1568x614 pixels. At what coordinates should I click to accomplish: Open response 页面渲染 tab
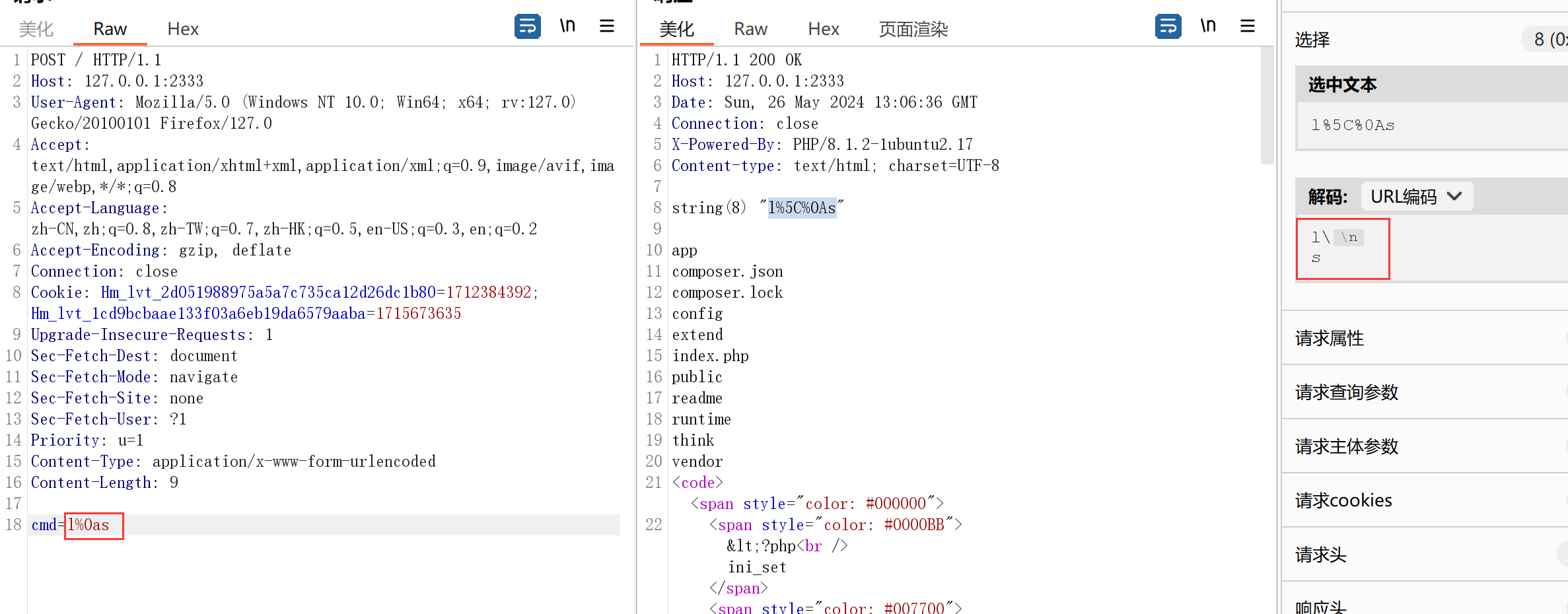pyautogui.click(x=913, y=29)
